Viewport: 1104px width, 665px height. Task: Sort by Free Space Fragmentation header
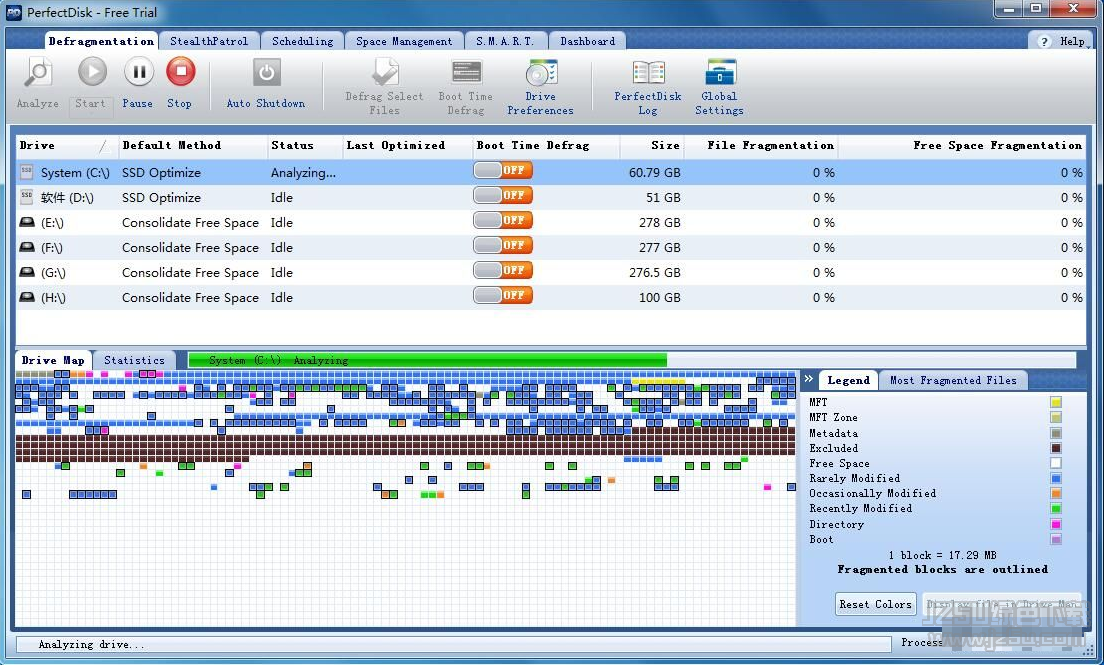click(x=962, y=145)
